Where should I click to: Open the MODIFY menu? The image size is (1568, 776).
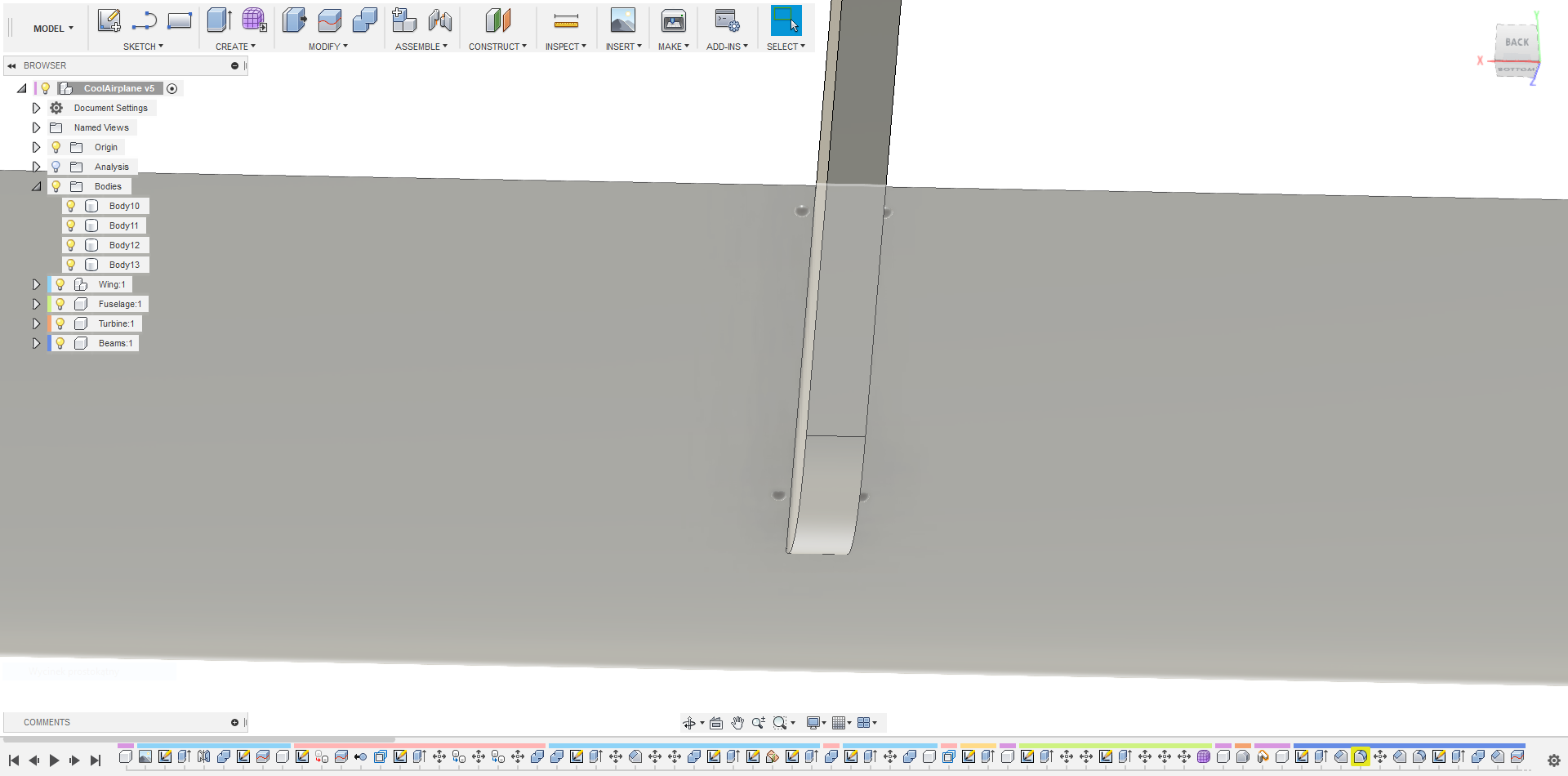pos(328,47)
